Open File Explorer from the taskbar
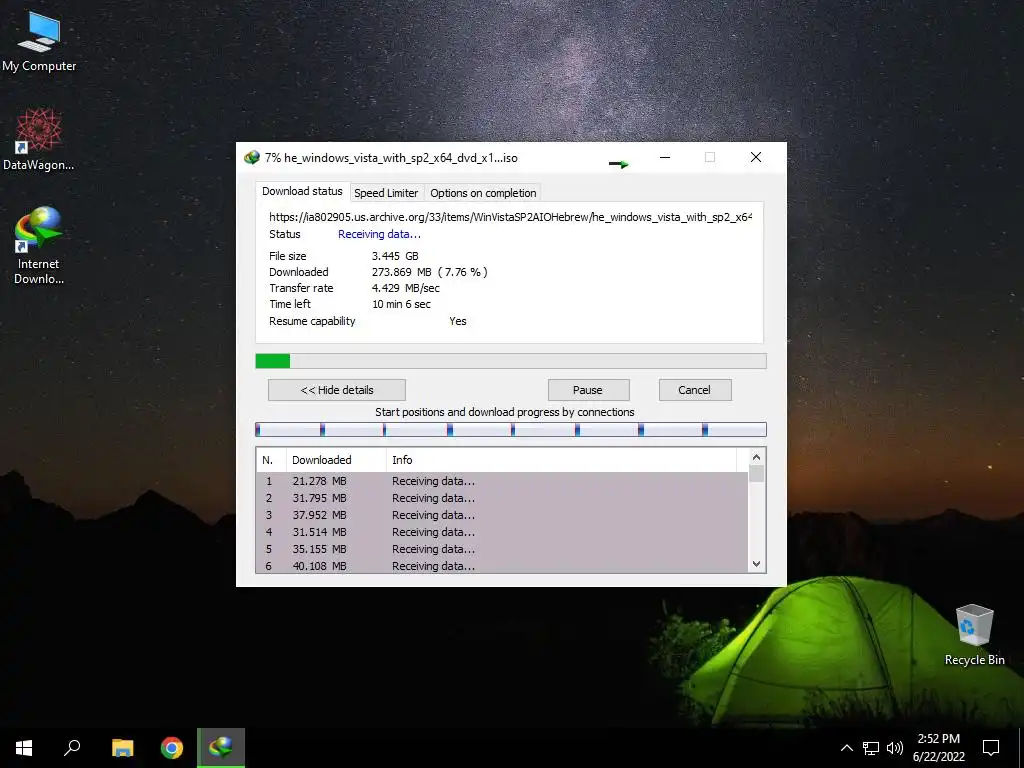This screenshot has width=1024, height=768. pos(122,748)
